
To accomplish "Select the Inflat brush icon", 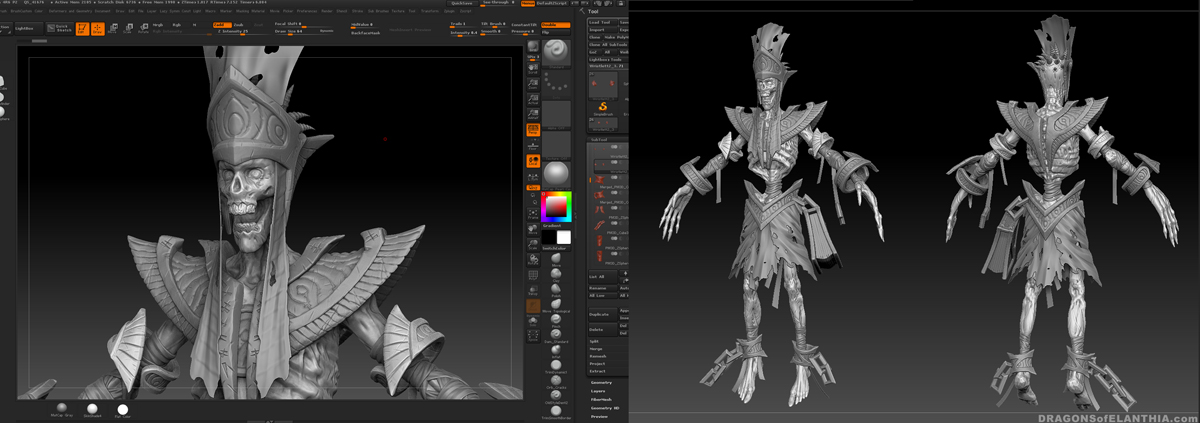I will click(x=556, y=350).
